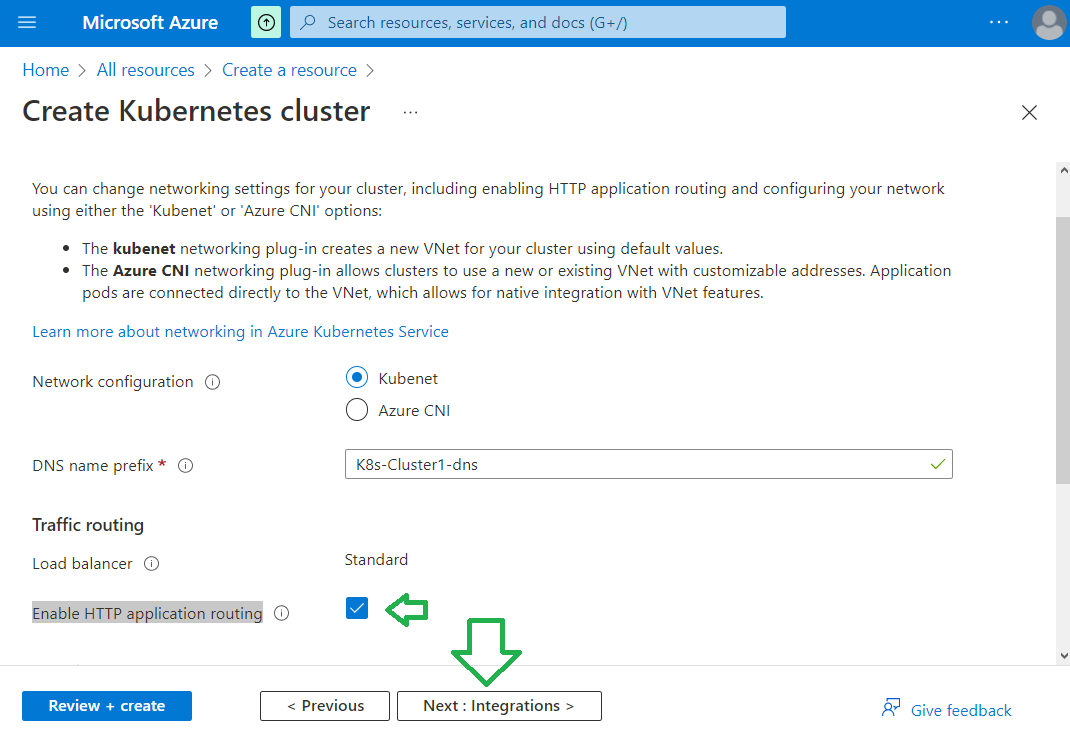Screen dimensions: 1070x746
Task: Focus the Search resources, services, and docs box
Action: (538, 23)
